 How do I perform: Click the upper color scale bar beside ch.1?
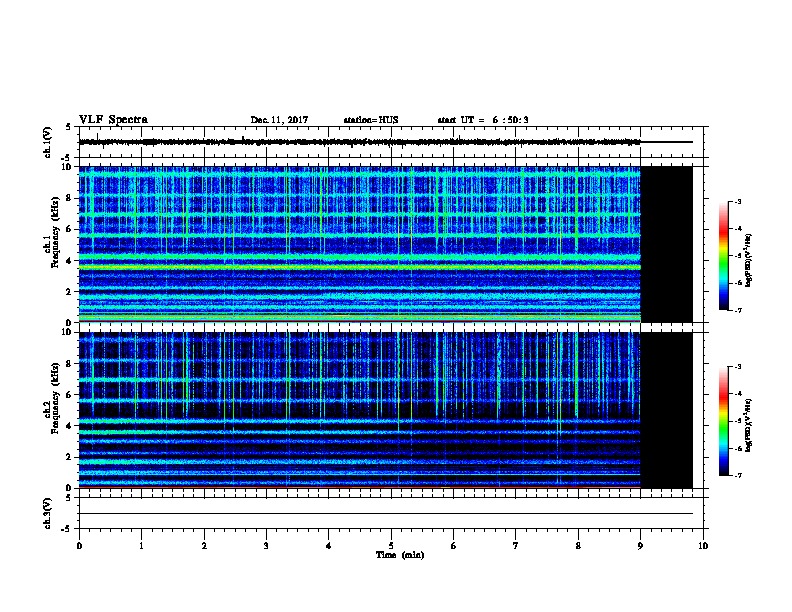723,256
